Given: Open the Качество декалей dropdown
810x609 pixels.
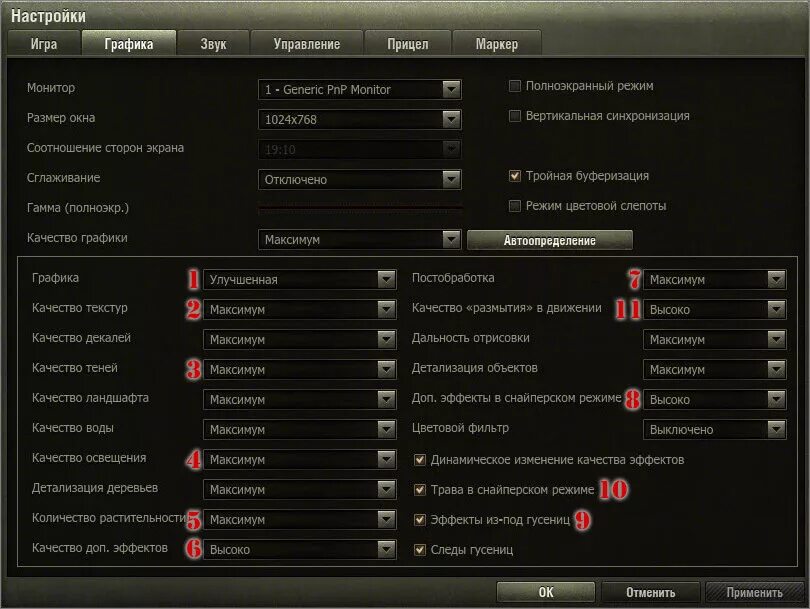Looking at the screenshot, I should point(300,339).
